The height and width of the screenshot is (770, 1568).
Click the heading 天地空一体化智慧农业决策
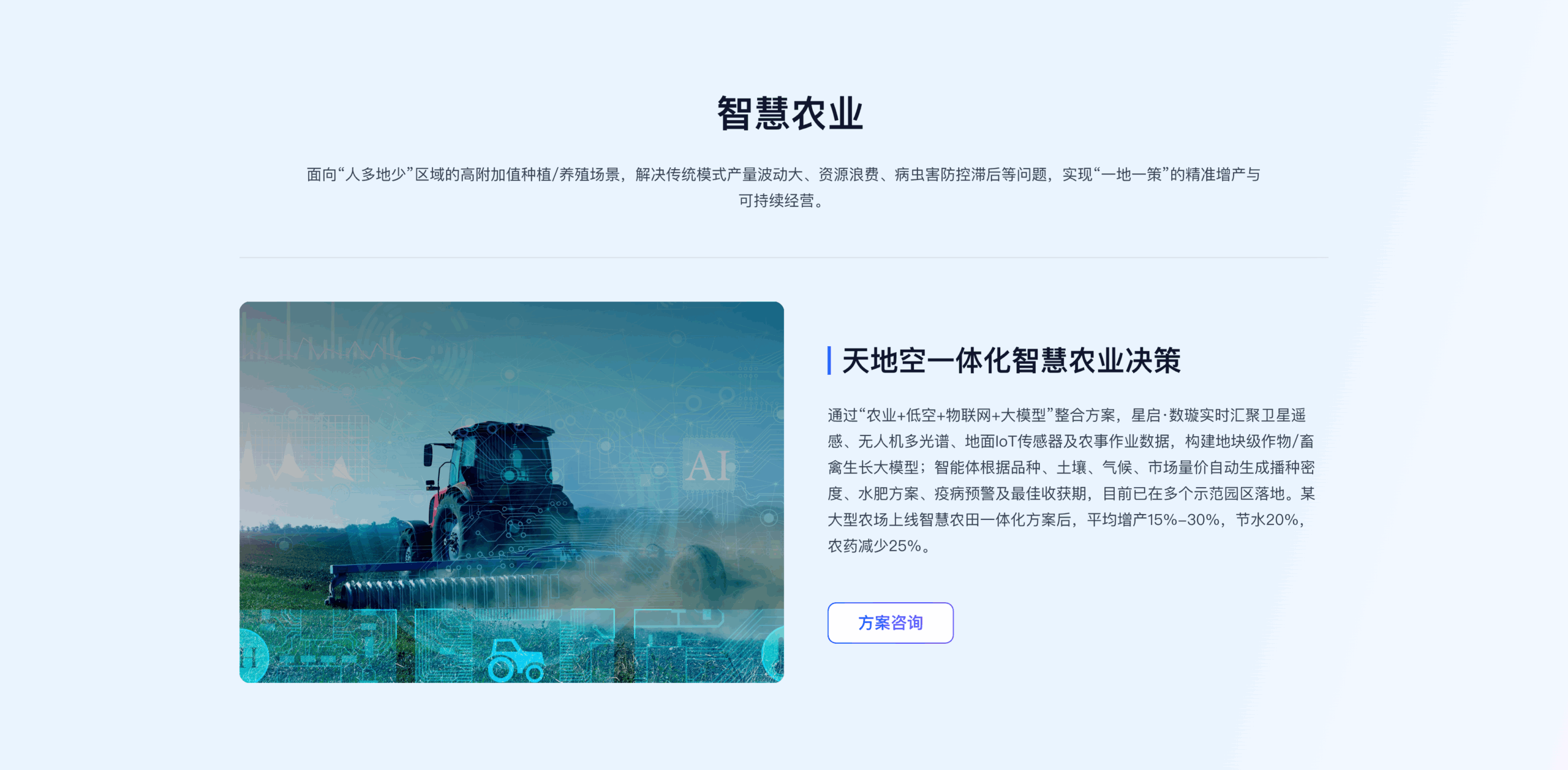pyautogui.click(x=1011, y=360)
